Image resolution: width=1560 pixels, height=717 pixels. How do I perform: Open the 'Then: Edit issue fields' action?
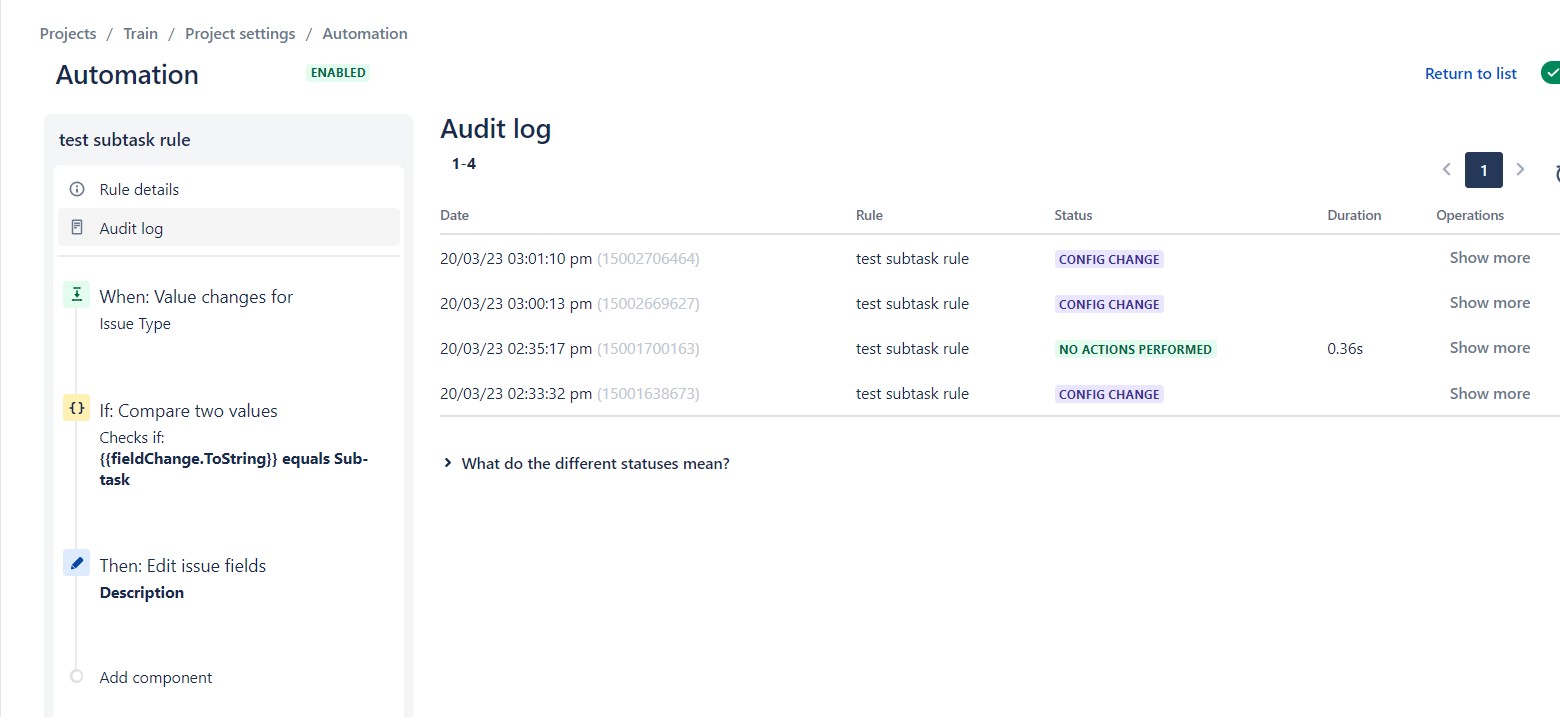(183, 566)
